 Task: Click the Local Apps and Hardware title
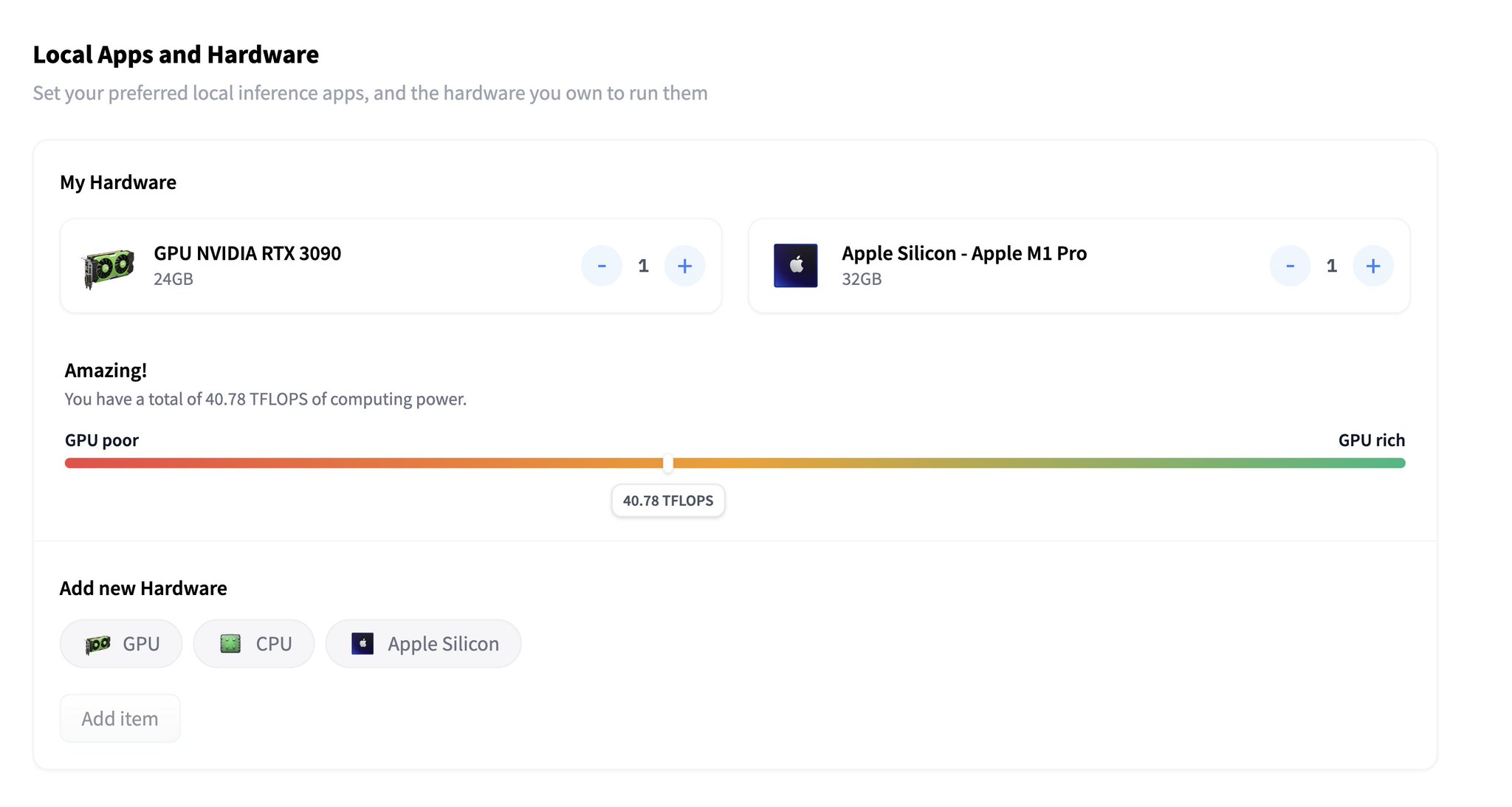point(176,55)
